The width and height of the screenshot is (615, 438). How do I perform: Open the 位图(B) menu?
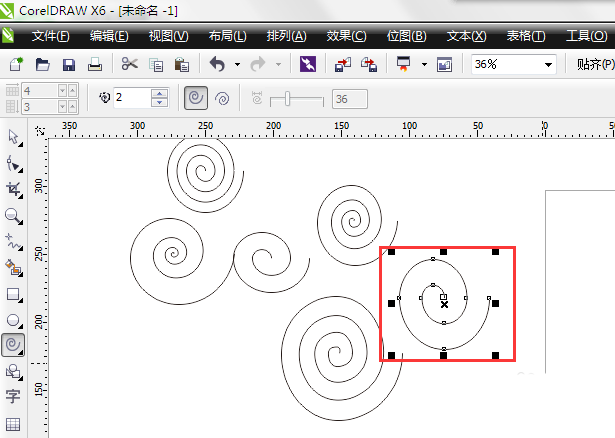[406, 36]
